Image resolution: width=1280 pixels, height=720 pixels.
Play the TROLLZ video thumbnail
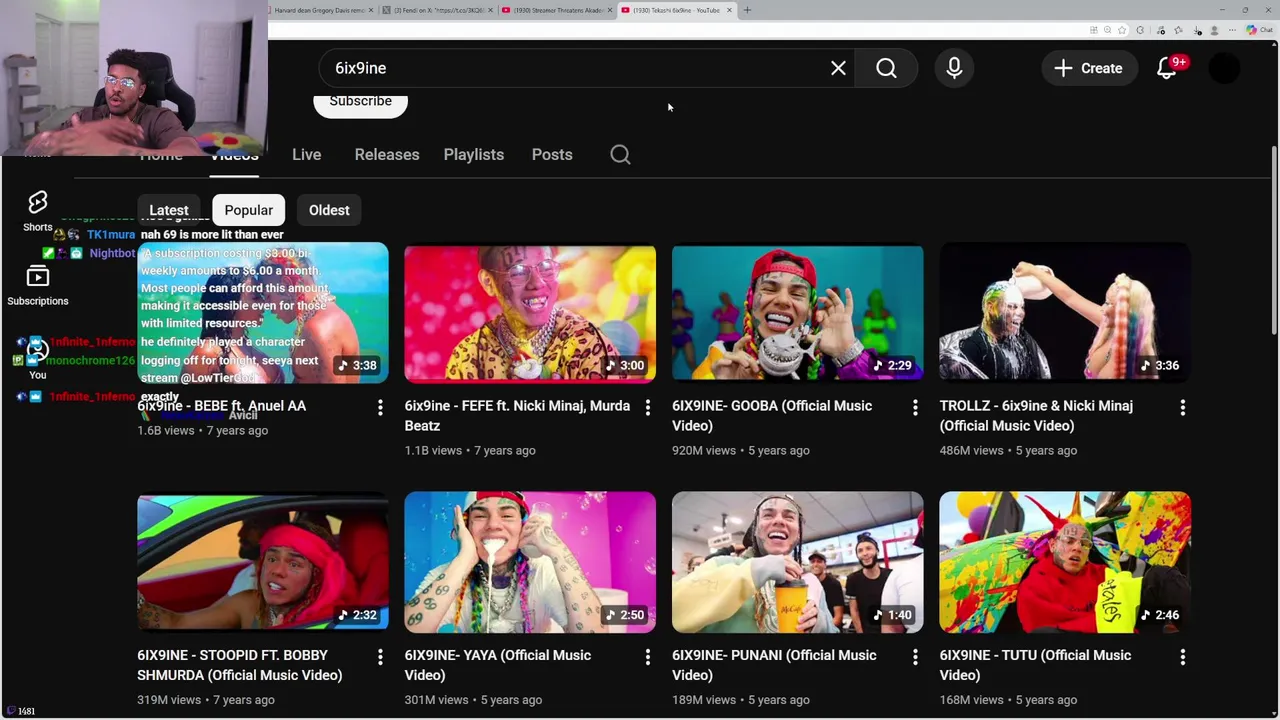pos(1065,313)
